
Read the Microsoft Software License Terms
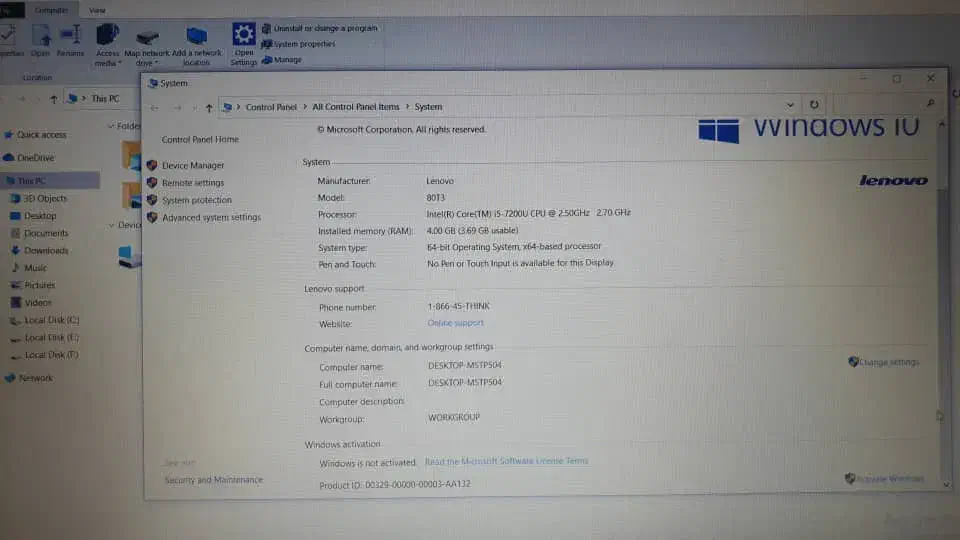(506, 461)
